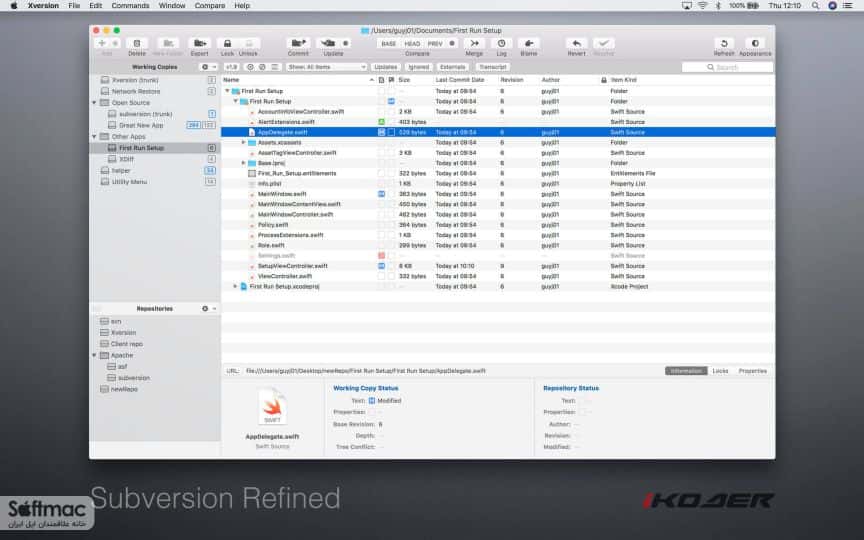Image resolution: width=864 pixels, height=540 pixels.
Task: Click the Resolve checkmark icon
Action: [x=603, y=43]
